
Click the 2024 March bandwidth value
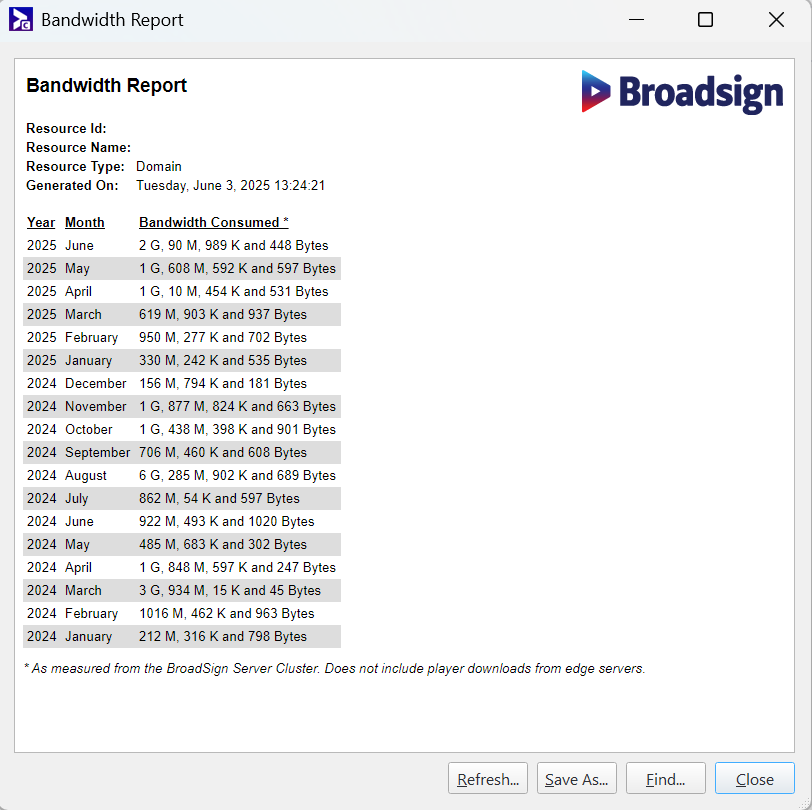point(230,590)
